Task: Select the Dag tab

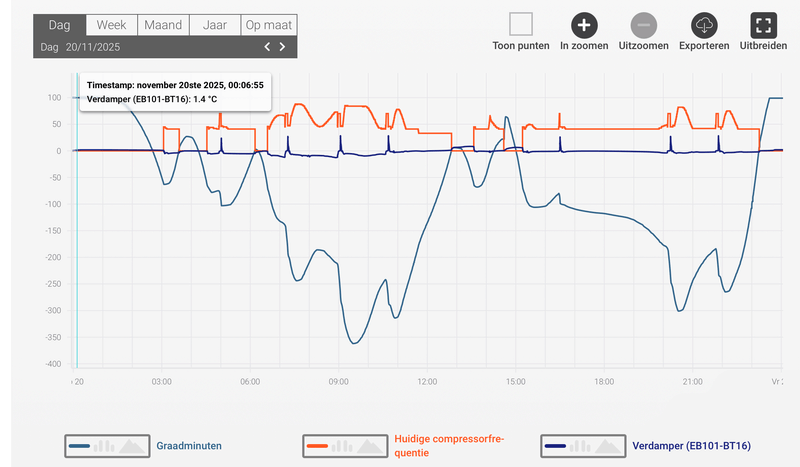Action: tap(59, 25)
